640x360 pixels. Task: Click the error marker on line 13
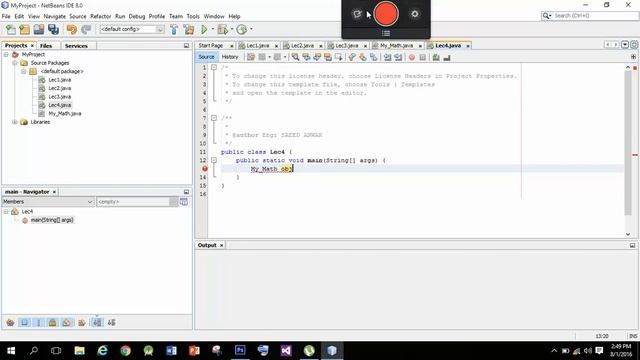pyautogui.click(x=205, y=169)
